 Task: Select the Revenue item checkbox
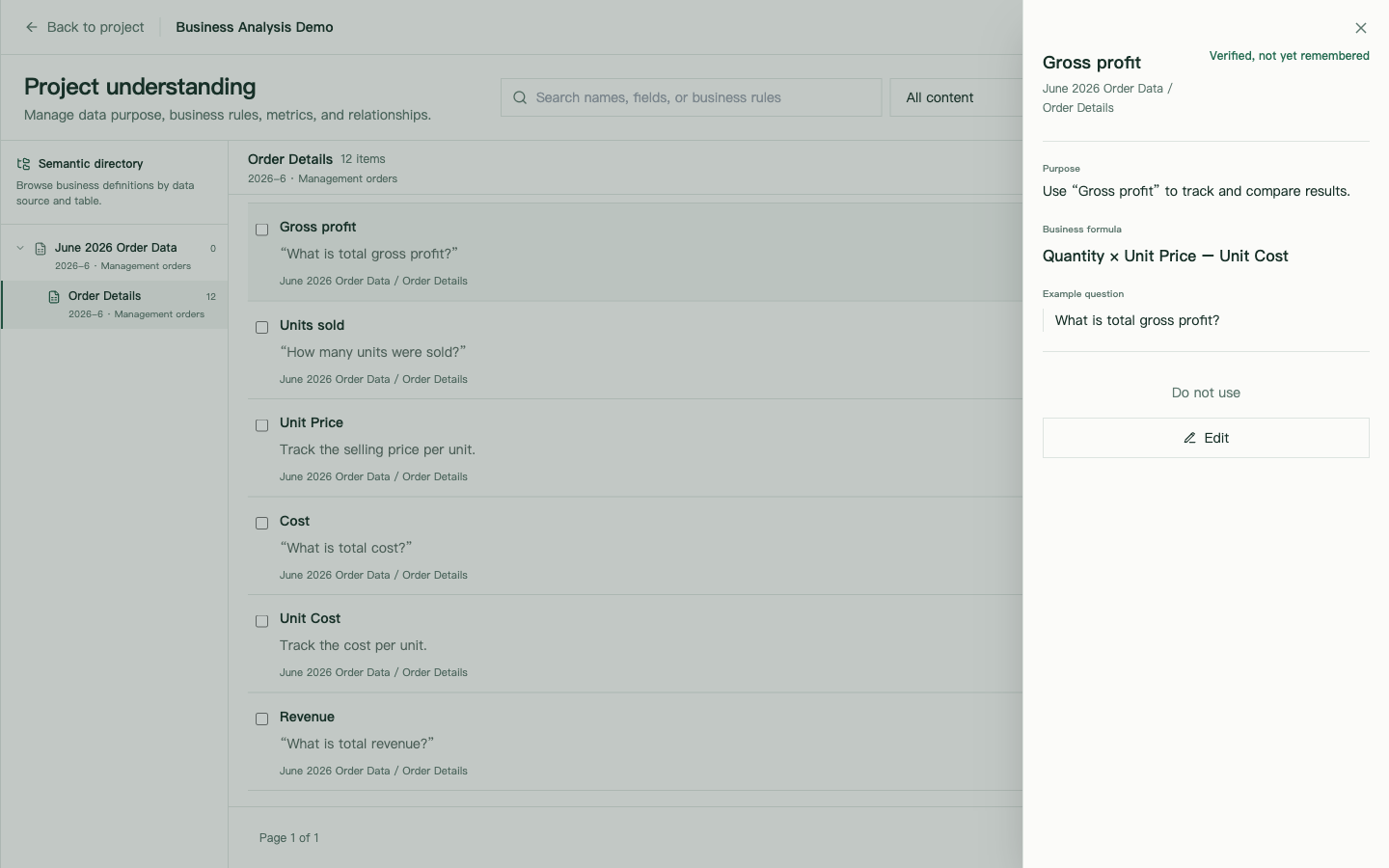coord(261,719)
